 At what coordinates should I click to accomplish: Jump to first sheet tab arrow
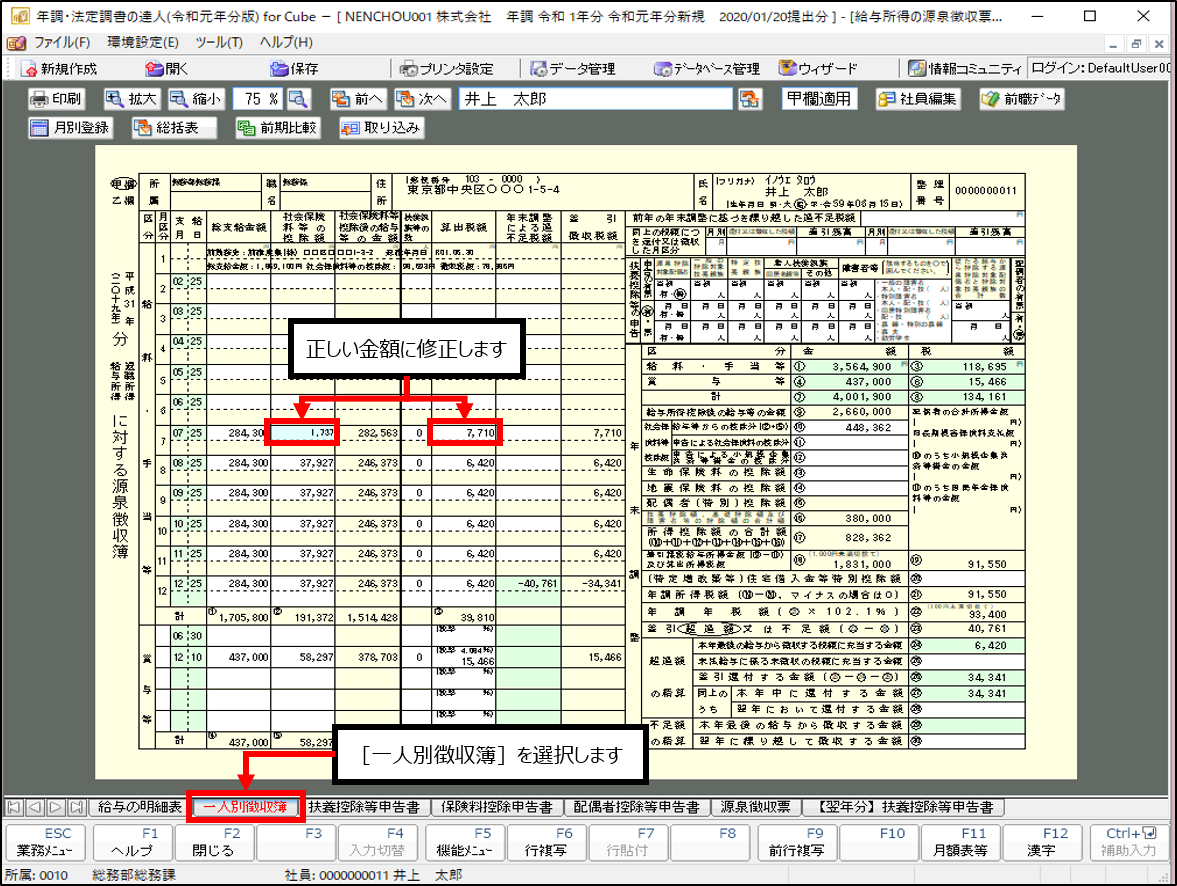(14, 807)
